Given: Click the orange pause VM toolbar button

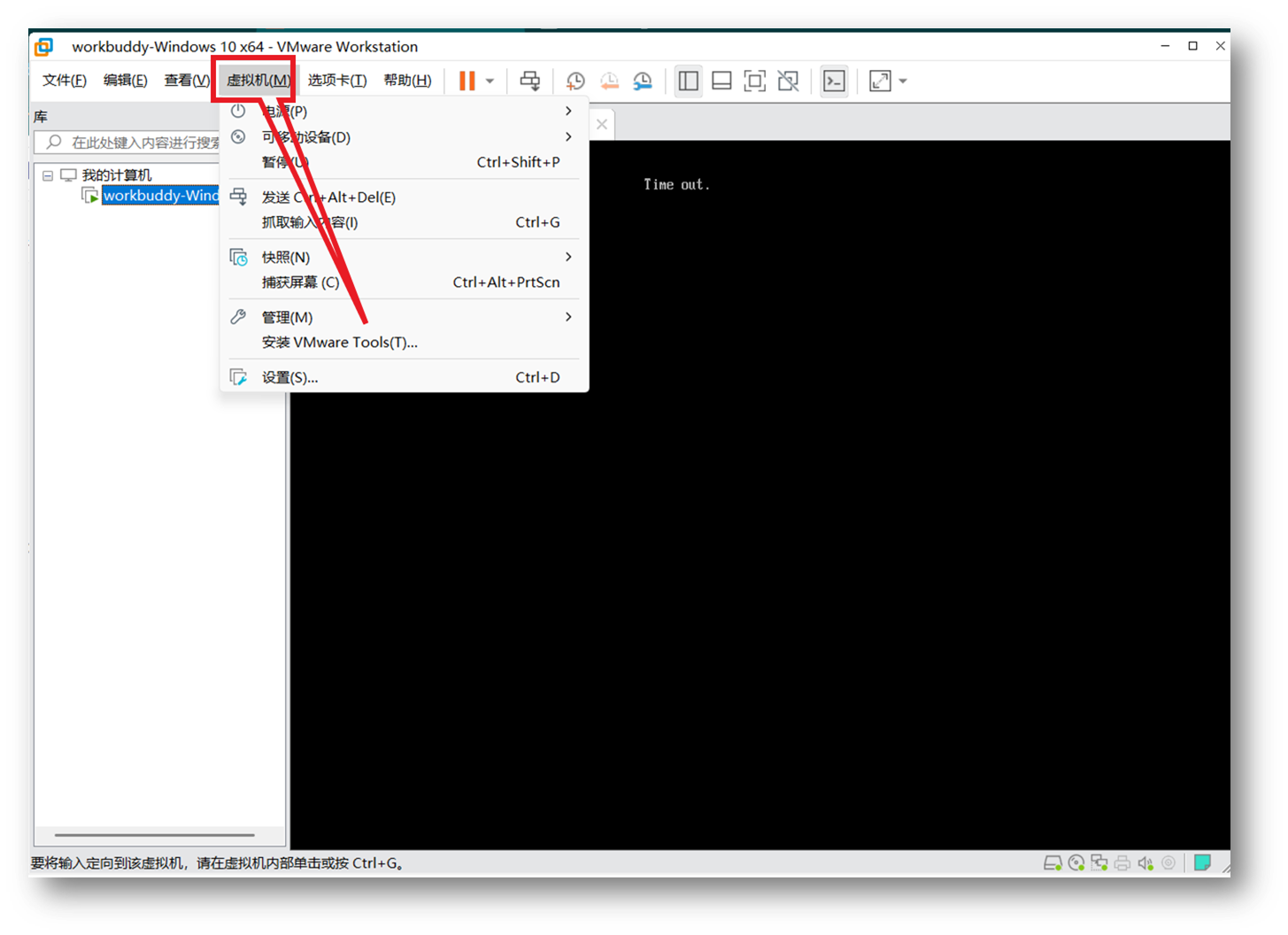Looking at the screenshot, I should 467,81.
